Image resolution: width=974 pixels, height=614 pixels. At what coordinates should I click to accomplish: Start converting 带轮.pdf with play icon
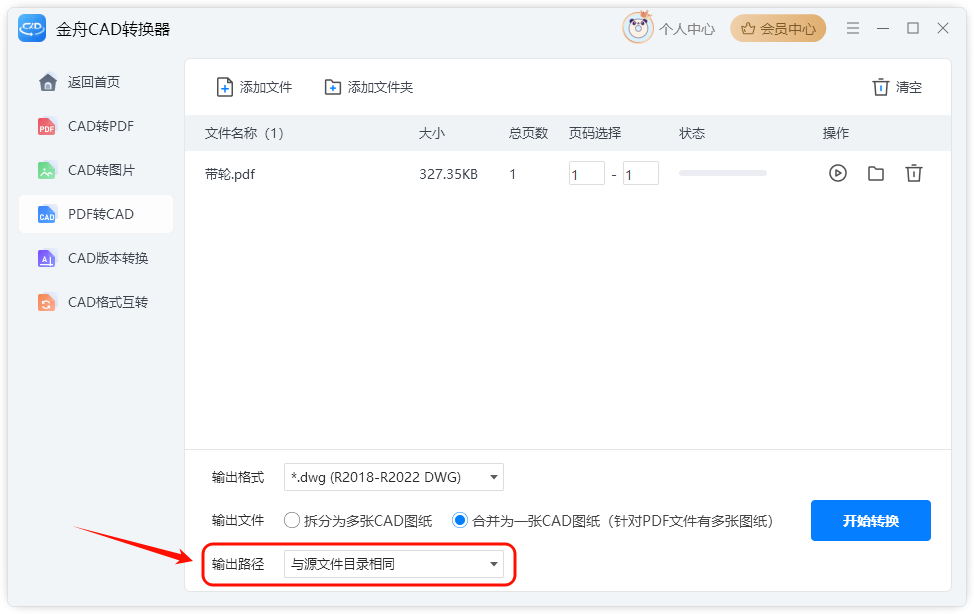coord(837,173)
